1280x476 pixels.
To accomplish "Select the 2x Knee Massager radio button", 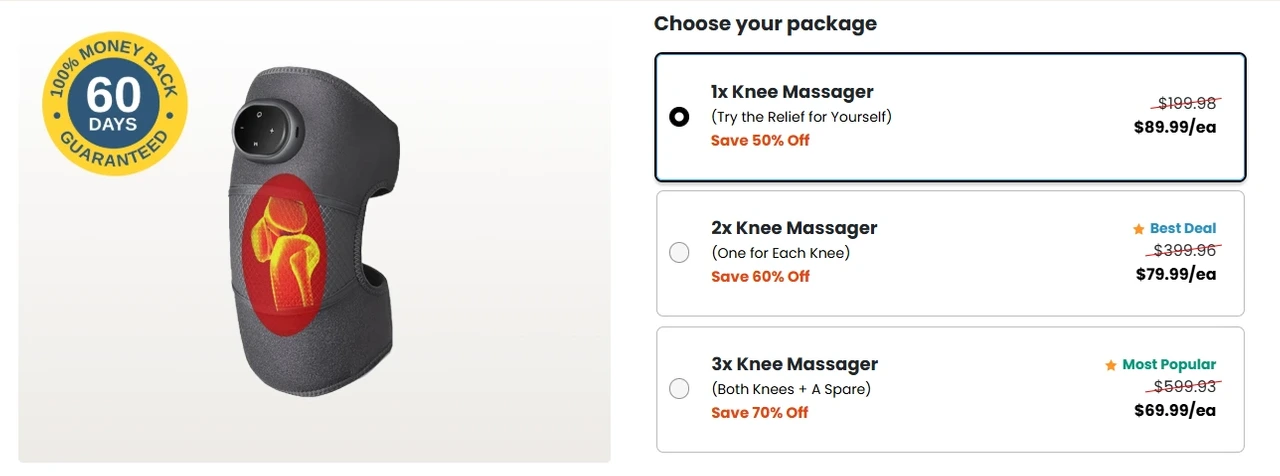I will [679, 253].
